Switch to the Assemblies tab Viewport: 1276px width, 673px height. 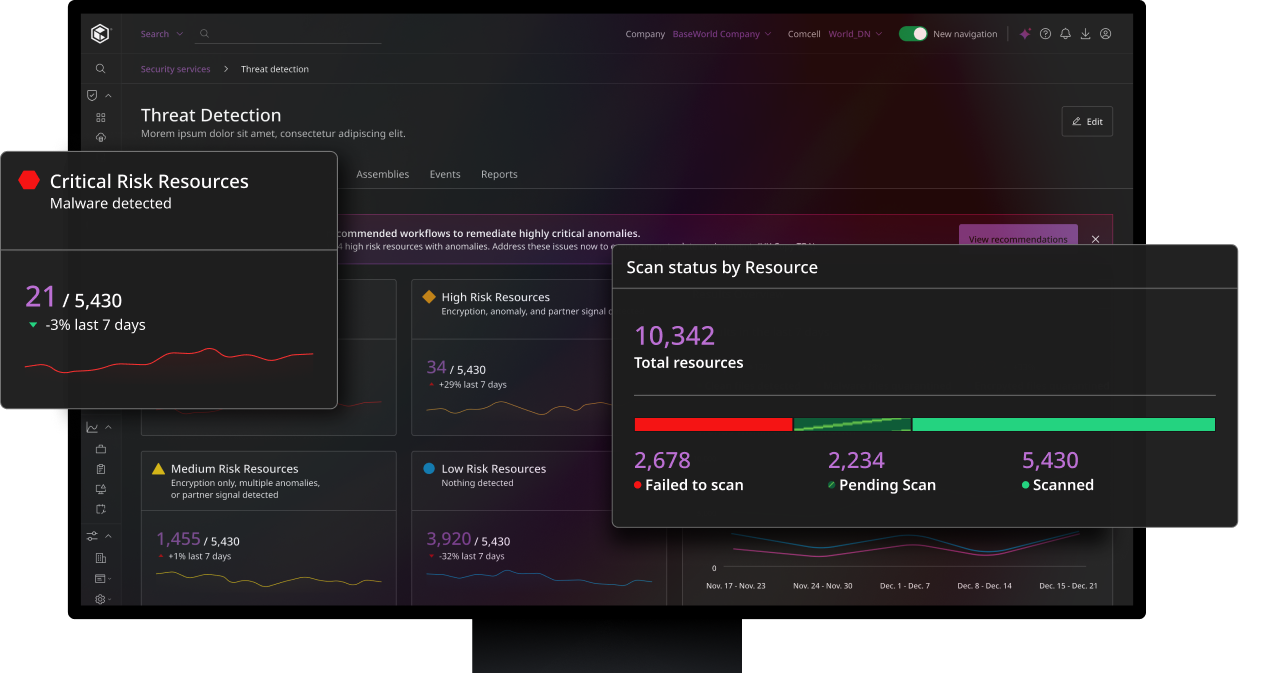pyautogui.click(x=382, y=174)
